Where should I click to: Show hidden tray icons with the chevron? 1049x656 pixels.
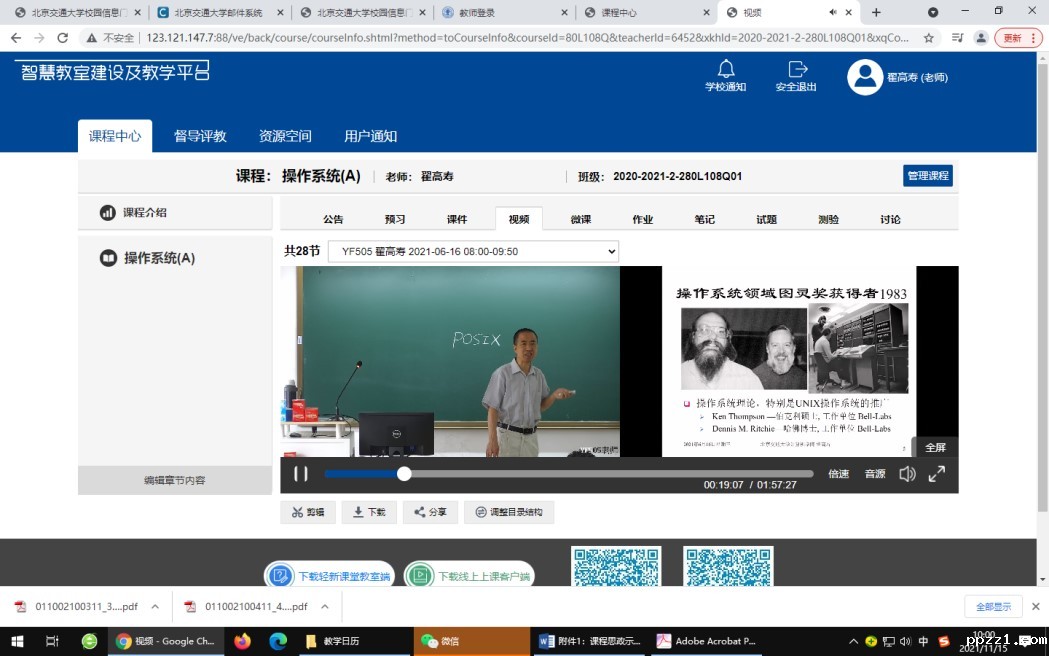[x=853, y=641]
